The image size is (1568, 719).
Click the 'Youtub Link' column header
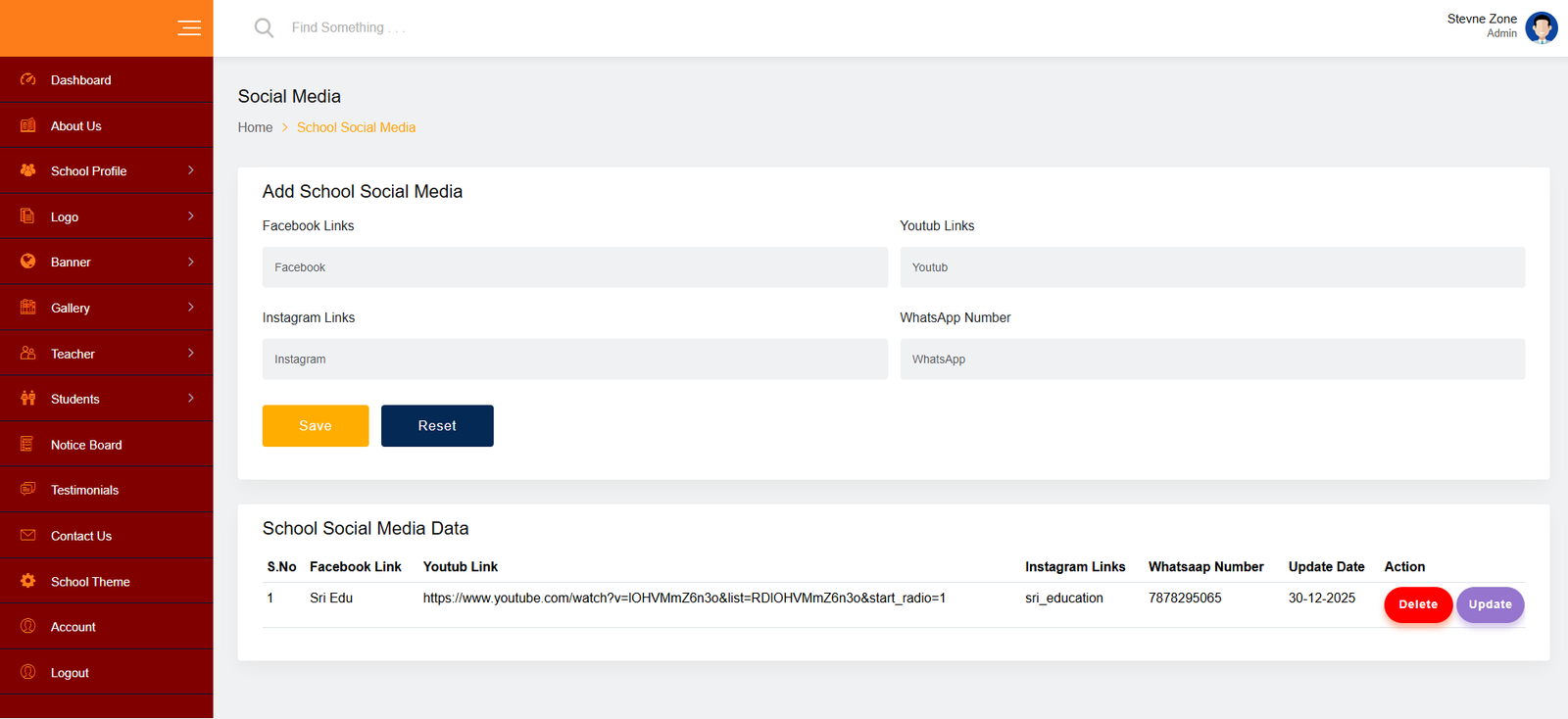(461, 566)
